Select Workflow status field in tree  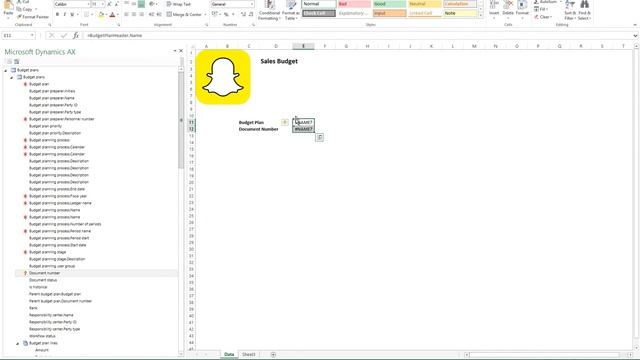(x=42, y=336)
